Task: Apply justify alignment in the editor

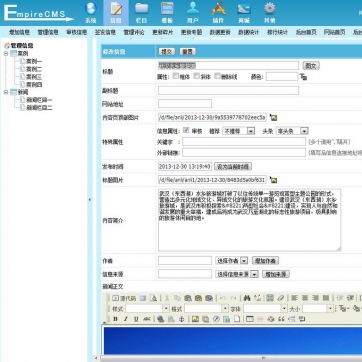Action: (x=326, y=298)
